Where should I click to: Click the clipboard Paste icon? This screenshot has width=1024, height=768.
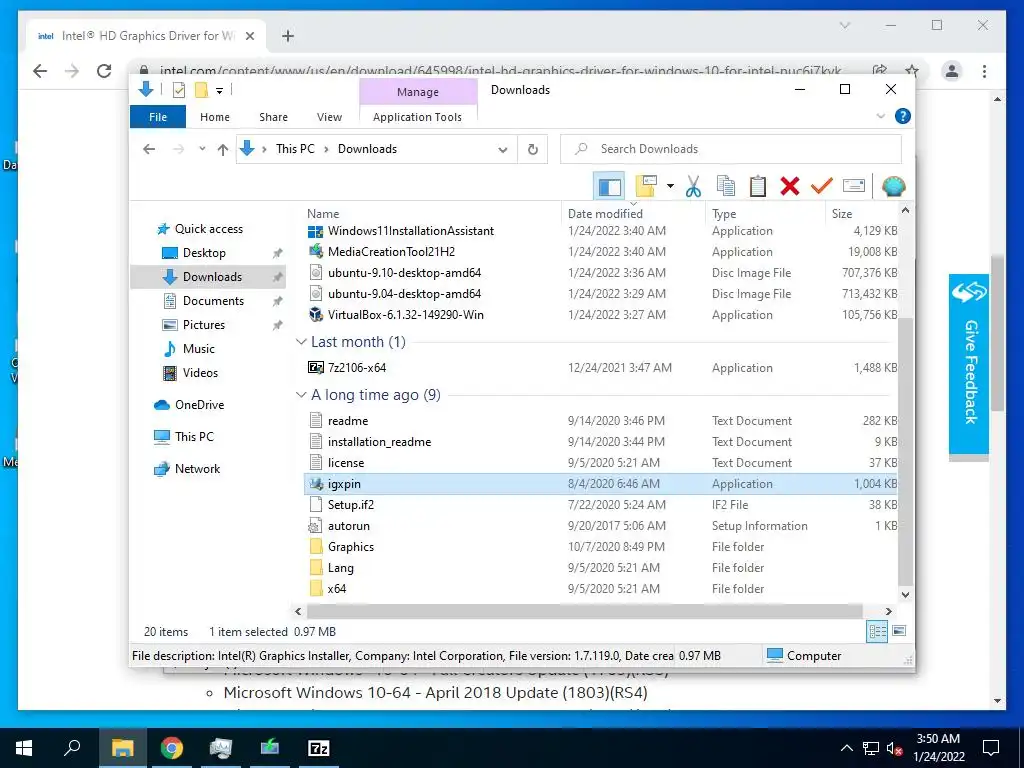pyautogui.click(x=758, y=186)
